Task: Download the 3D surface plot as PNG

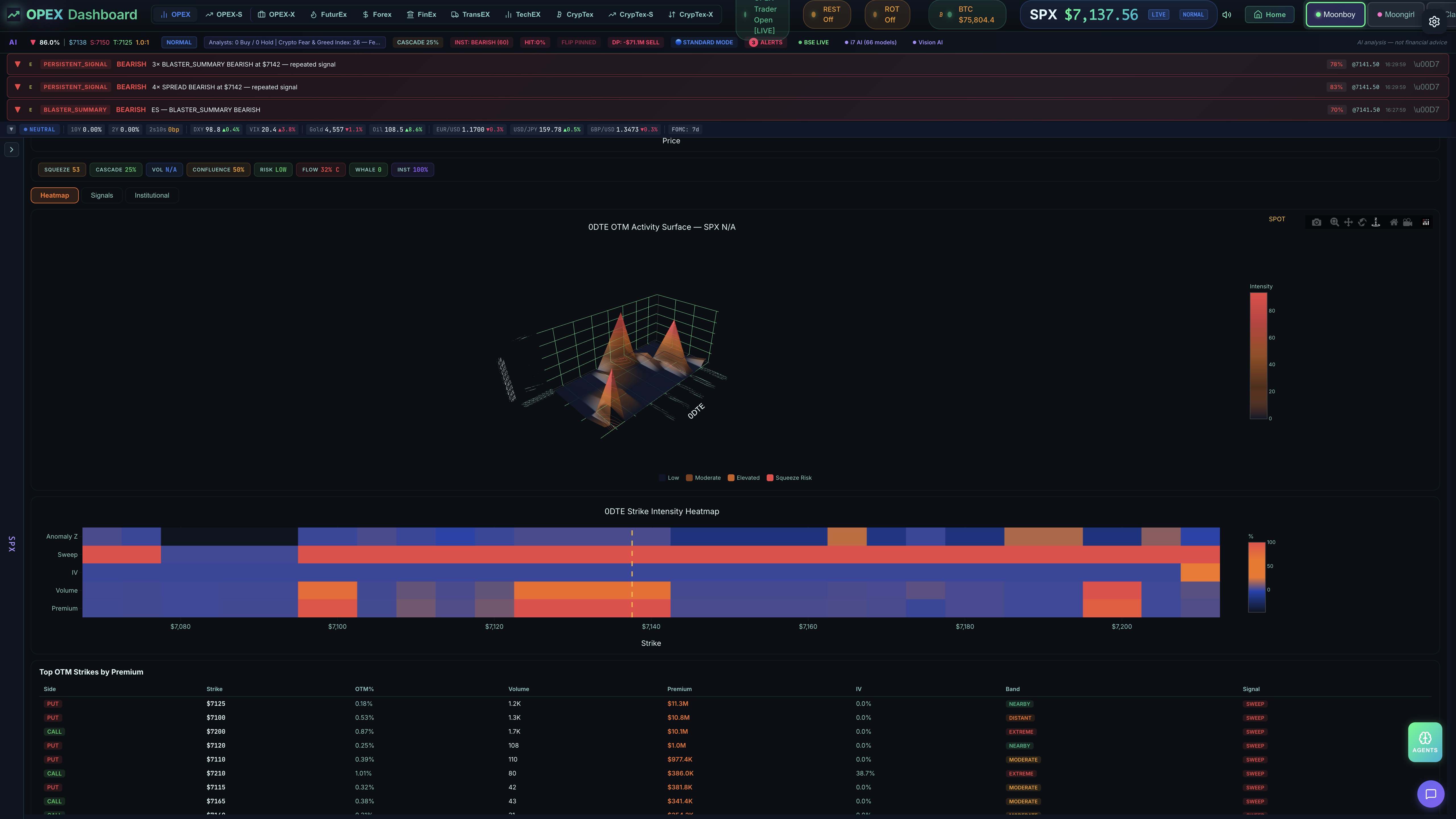Action: pyautogui.click(x=1316, y=222)
